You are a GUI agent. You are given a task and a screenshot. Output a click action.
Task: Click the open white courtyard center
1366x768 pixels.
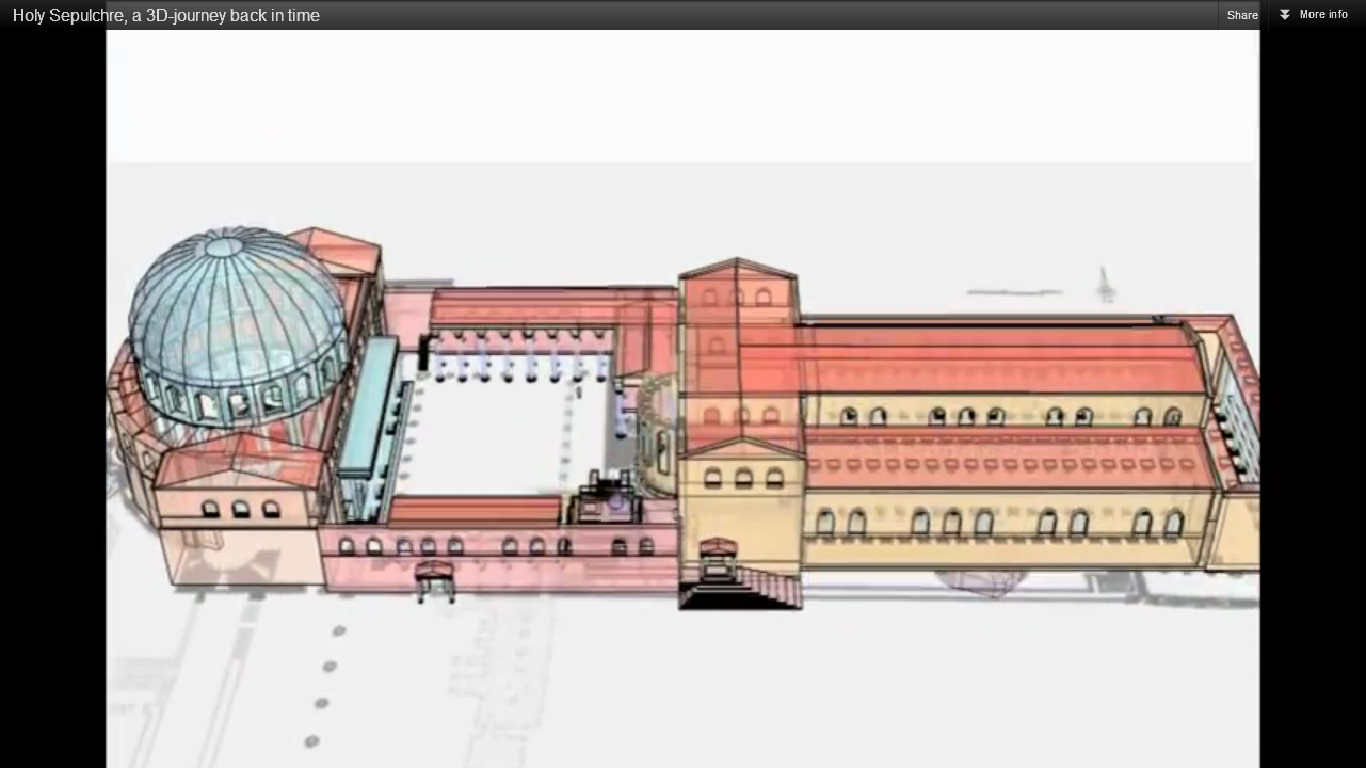point(500,438)
